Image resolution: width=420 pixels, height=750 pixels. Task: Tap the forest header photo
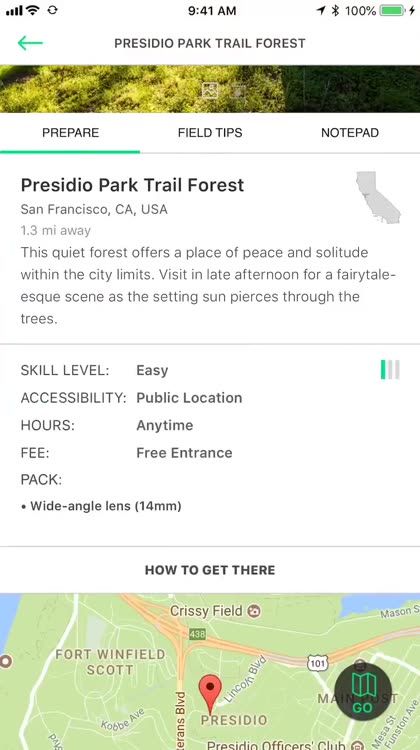click(210, 89)
